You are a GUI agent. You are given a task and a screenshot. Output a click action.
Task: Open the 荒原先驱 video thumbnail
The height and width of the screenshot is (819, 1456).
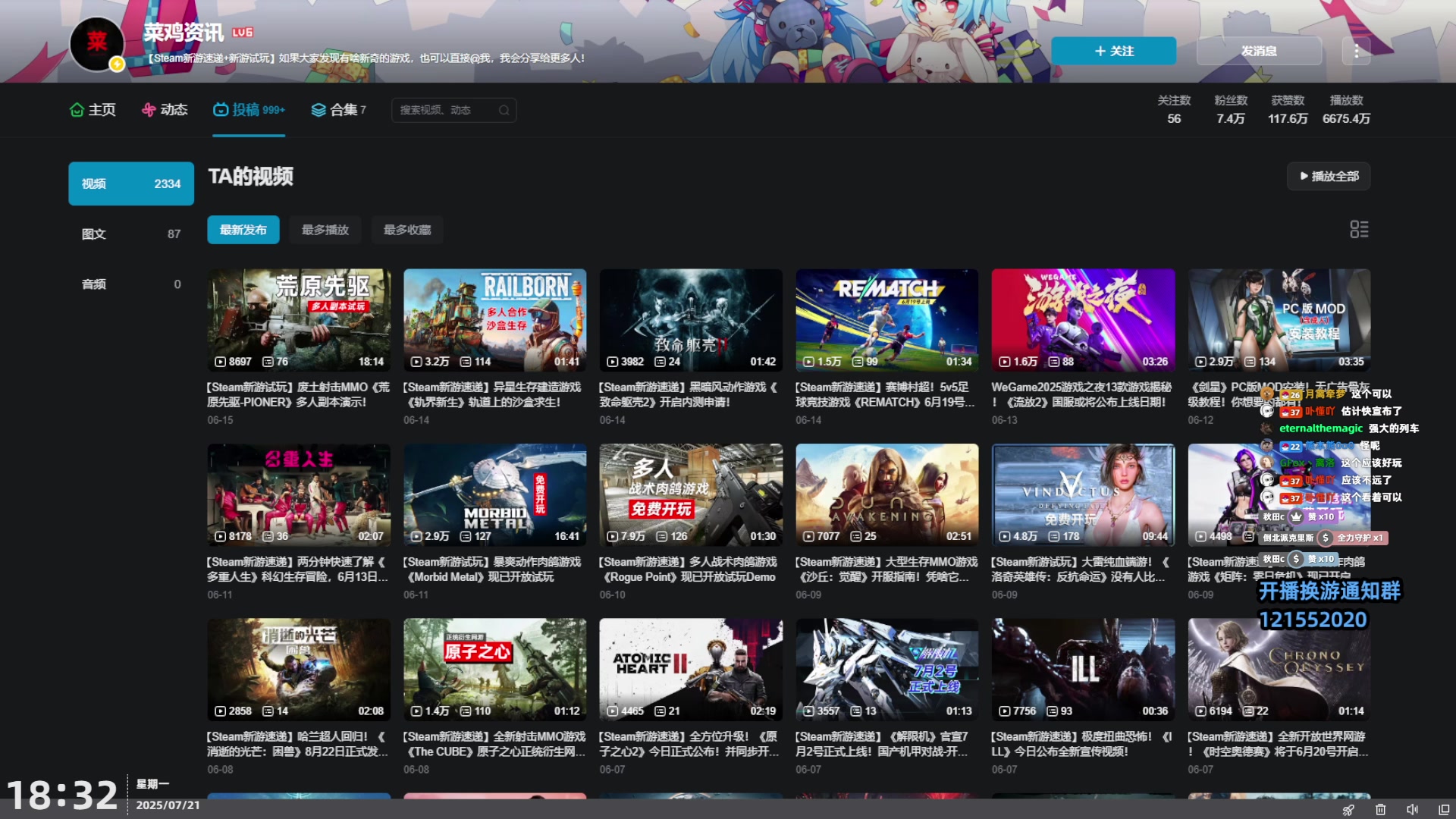coord(299,320)
